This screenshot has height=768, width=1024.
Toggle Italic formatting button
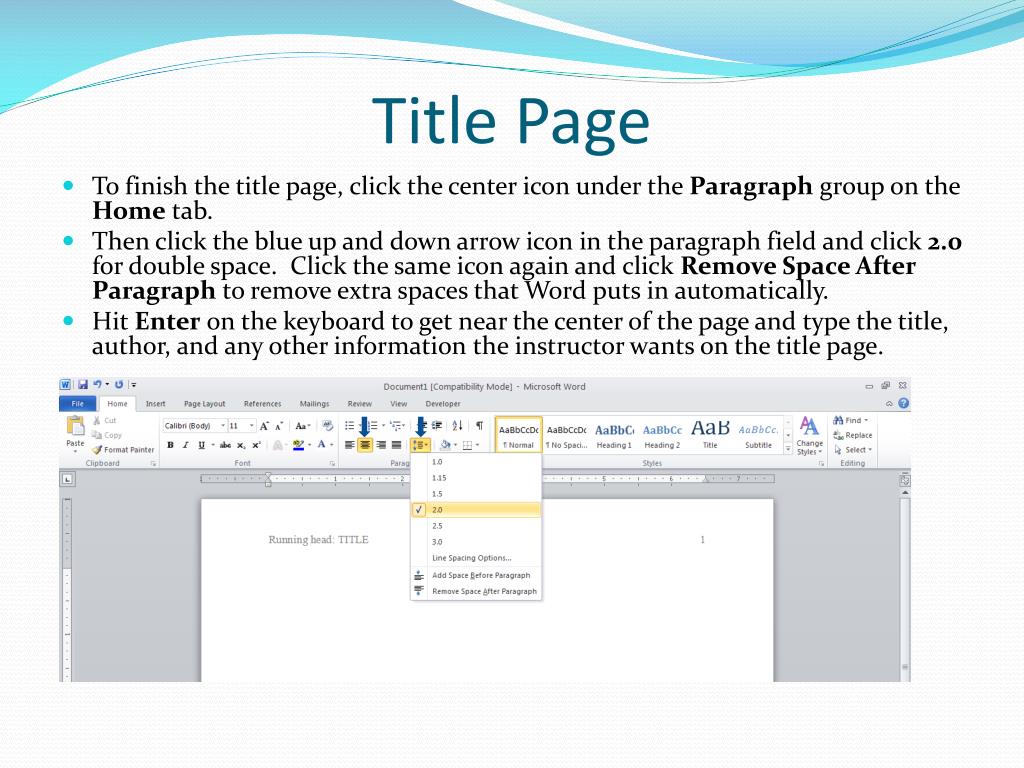[x=186, y=445]
